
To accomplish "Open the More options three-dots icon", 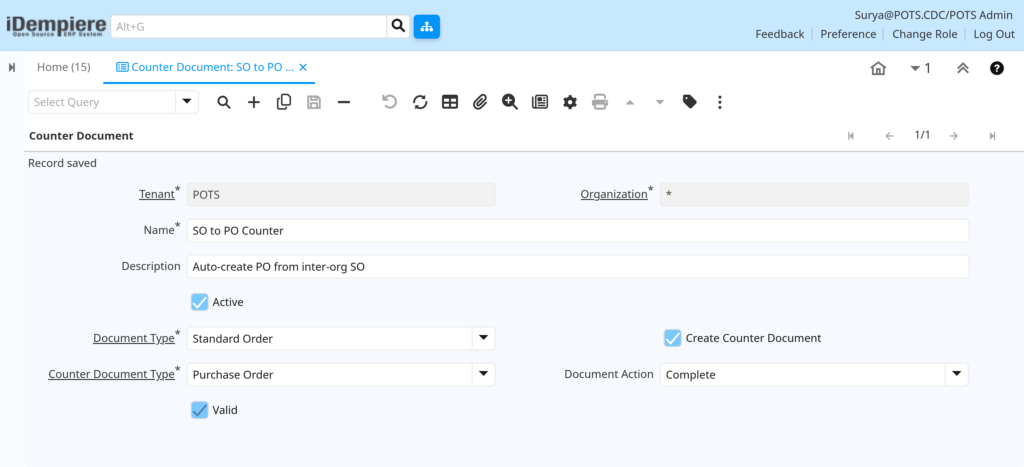I will [x=720, y=102].
